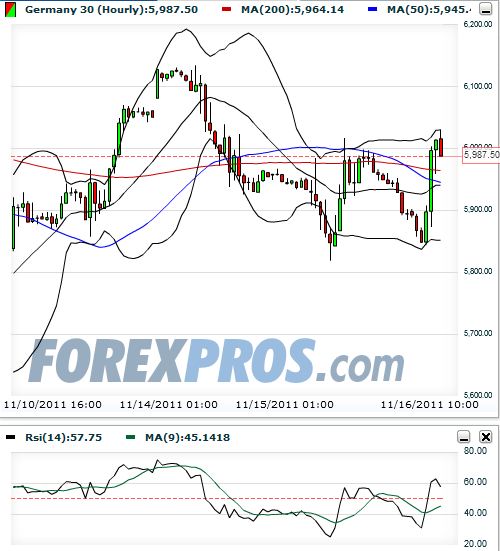The image size is (500, 551).
Task: Select the MA(50) legend label
Action: click(x=429, y=9)
